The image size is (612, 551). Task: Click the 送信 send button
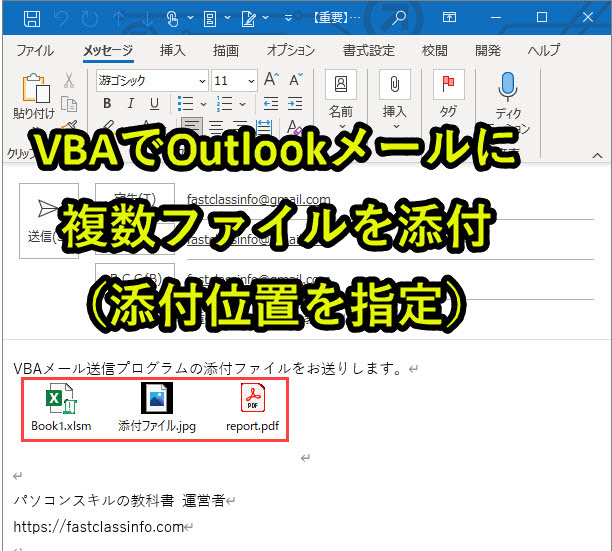tap(49, 221)
